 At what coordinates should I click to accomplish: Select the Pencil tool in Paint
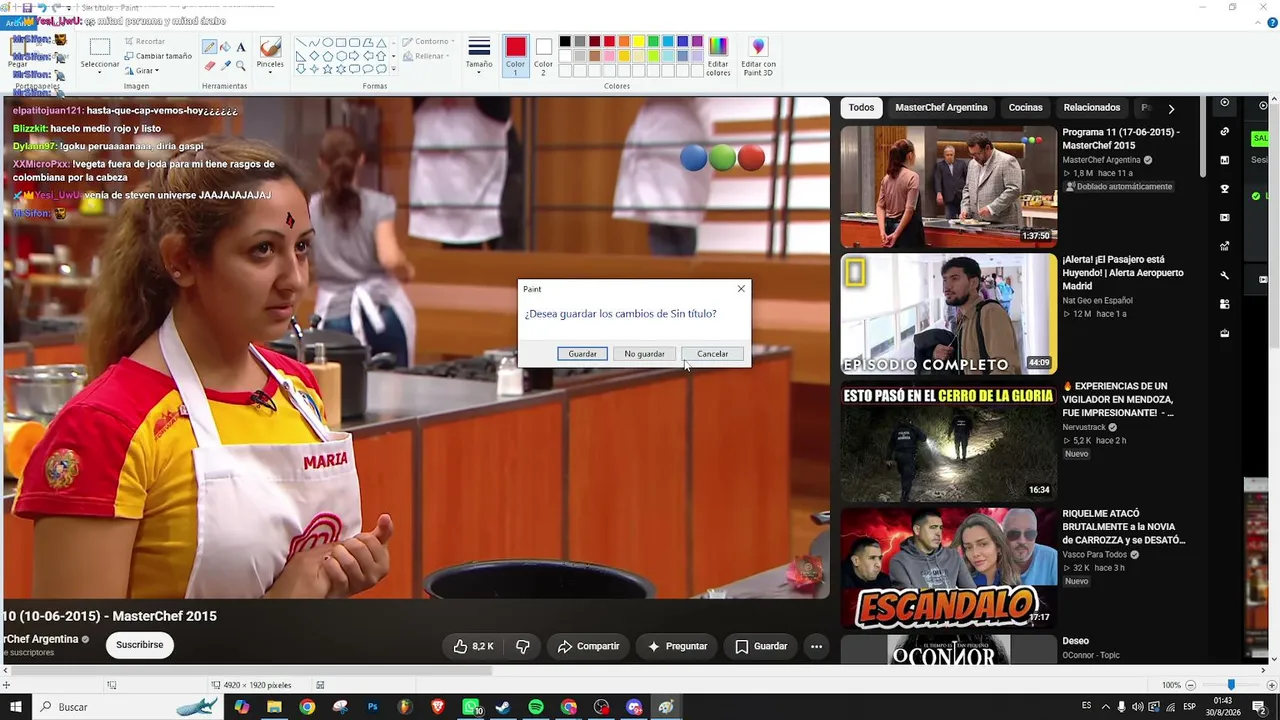[209, 47]
